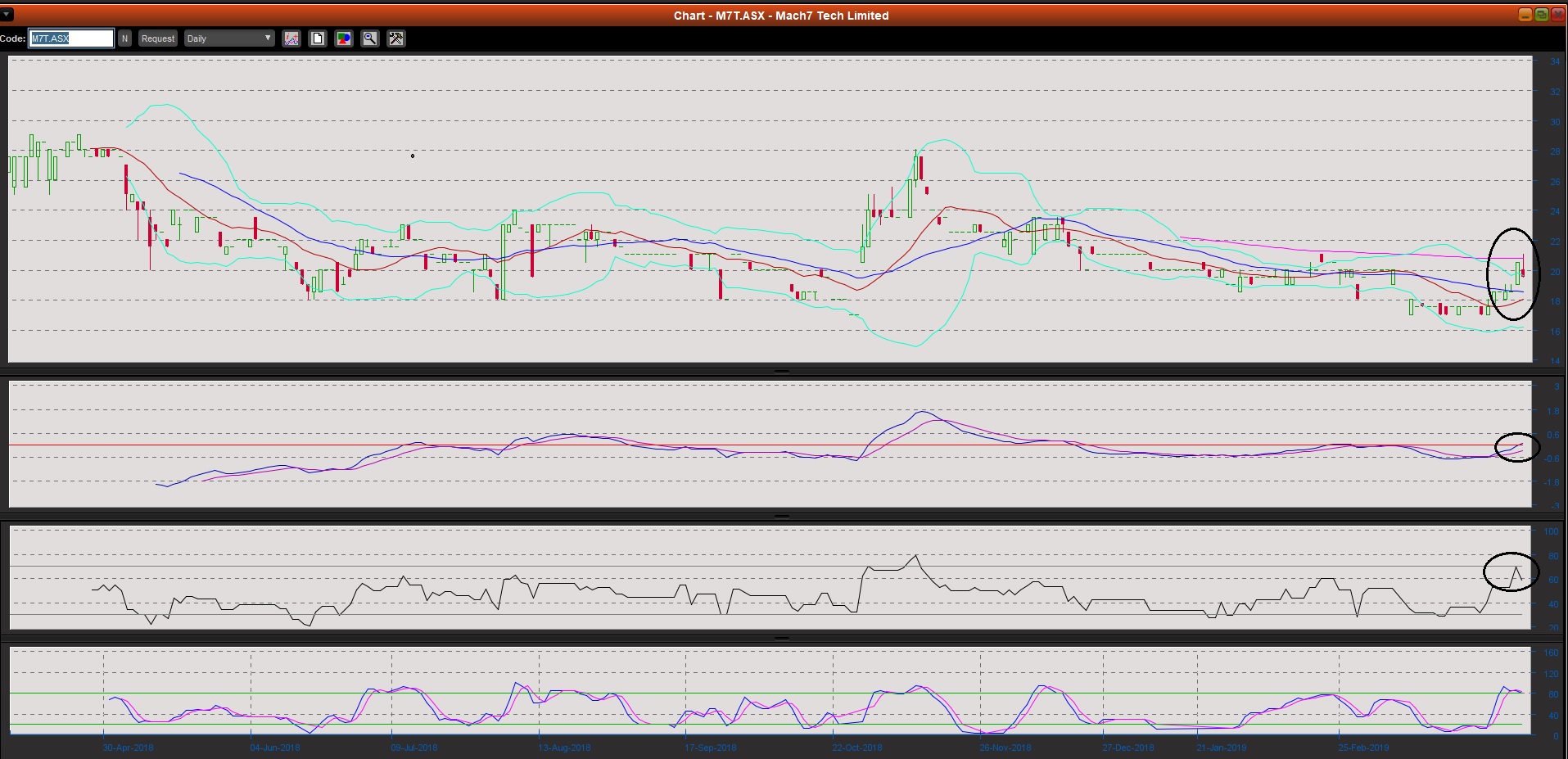The width and height of the screenshot is (1568, 759).
Task: Click the 04-Jun-2018 date label
Action: [275, 748]
